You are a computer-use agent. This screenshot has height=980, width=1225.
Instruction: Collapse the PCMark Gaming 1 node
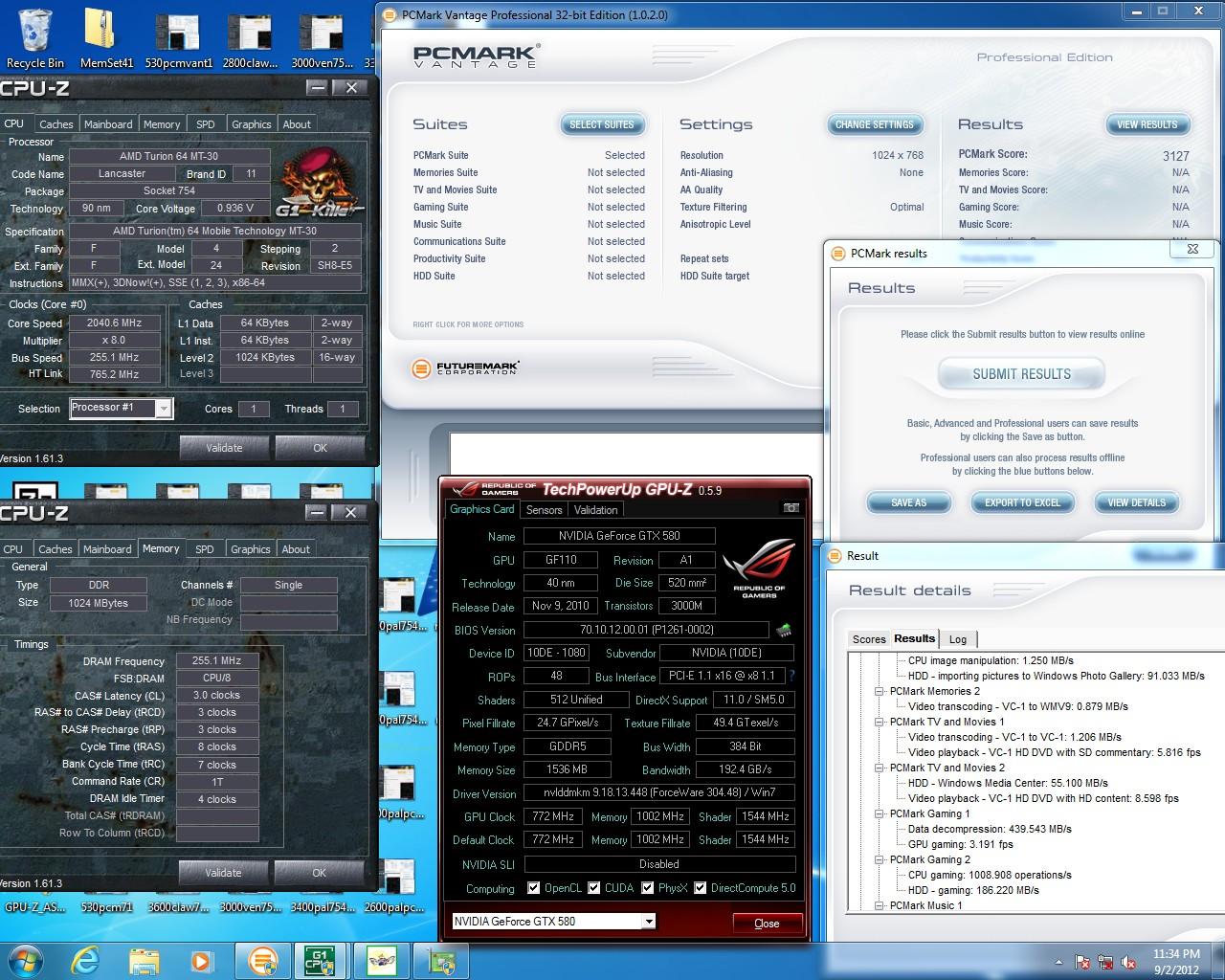[x=879, y=813]
